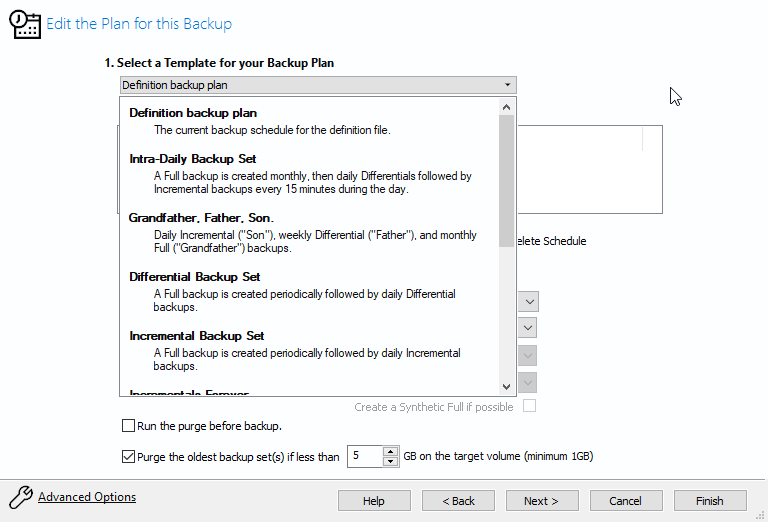Click the Advanced Options wrench icon
The image size is (768, 522).
pos(21,498)
